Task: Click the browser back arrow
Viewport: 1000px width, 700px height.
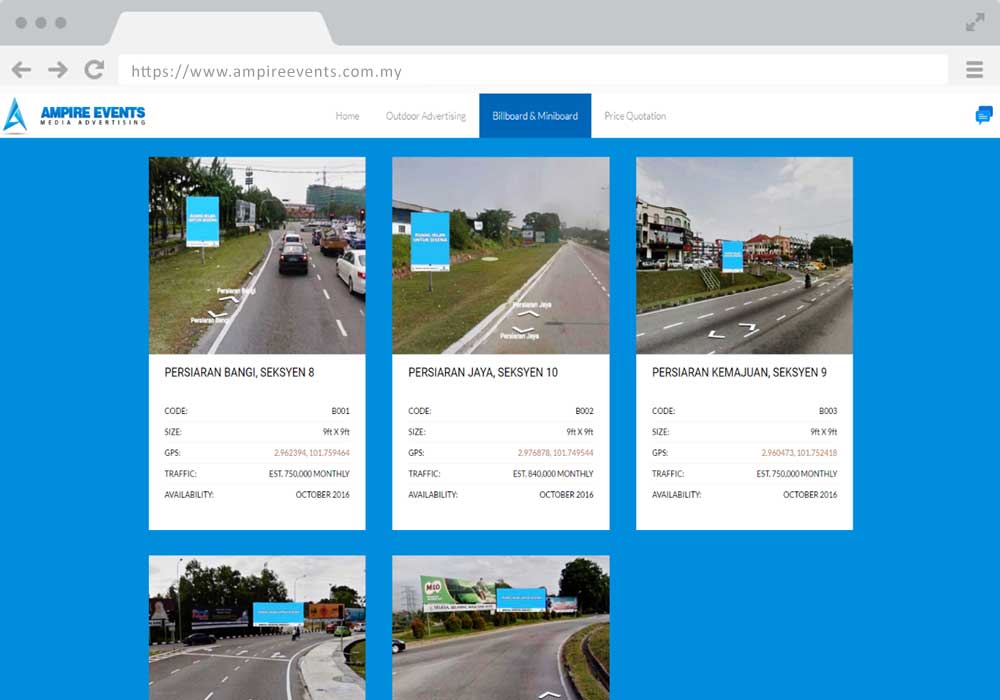Action: pos(21,69)
